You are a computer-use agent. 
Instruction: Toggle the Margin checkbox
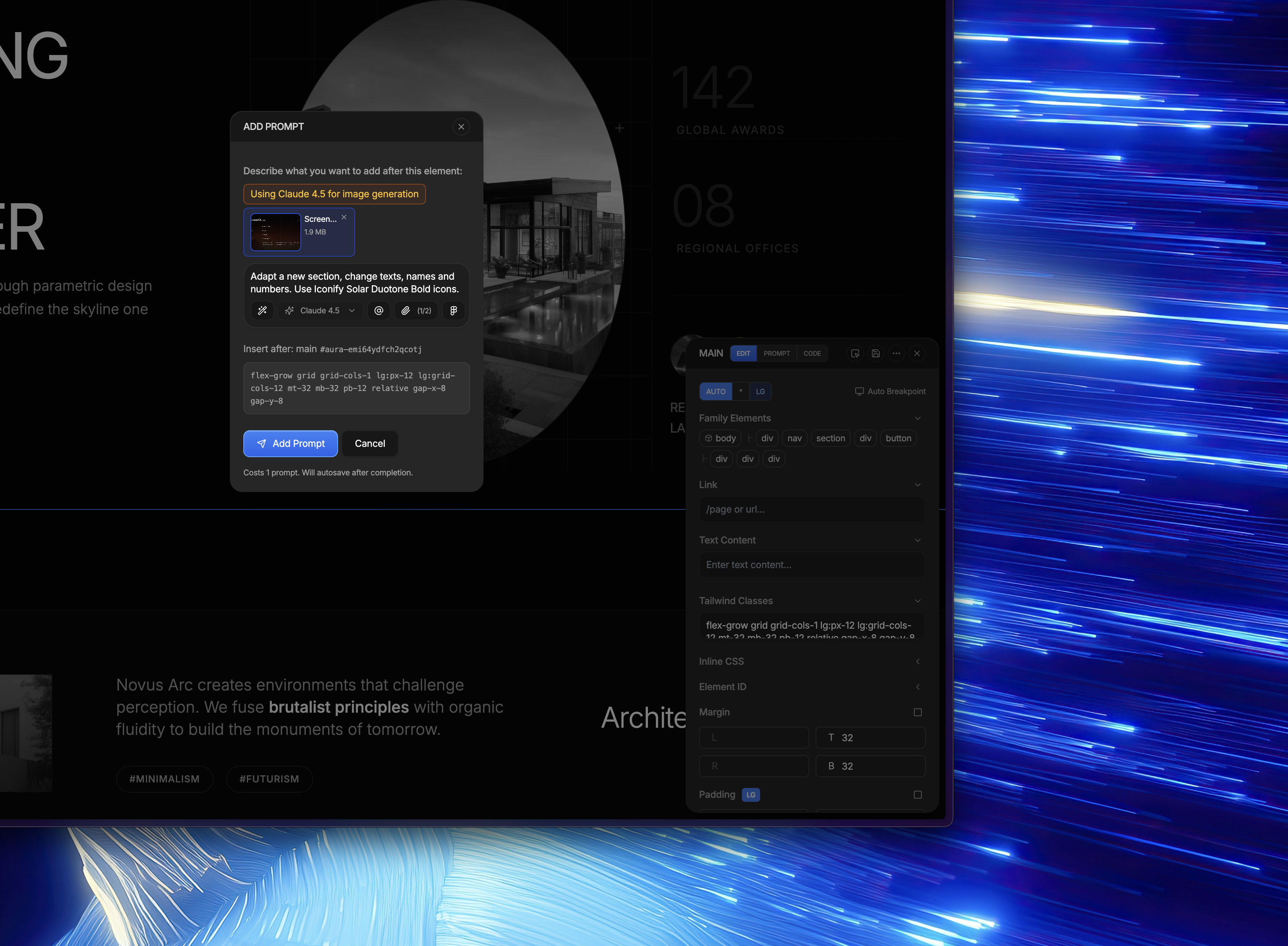pyautogui.click(x=918, y=712)
